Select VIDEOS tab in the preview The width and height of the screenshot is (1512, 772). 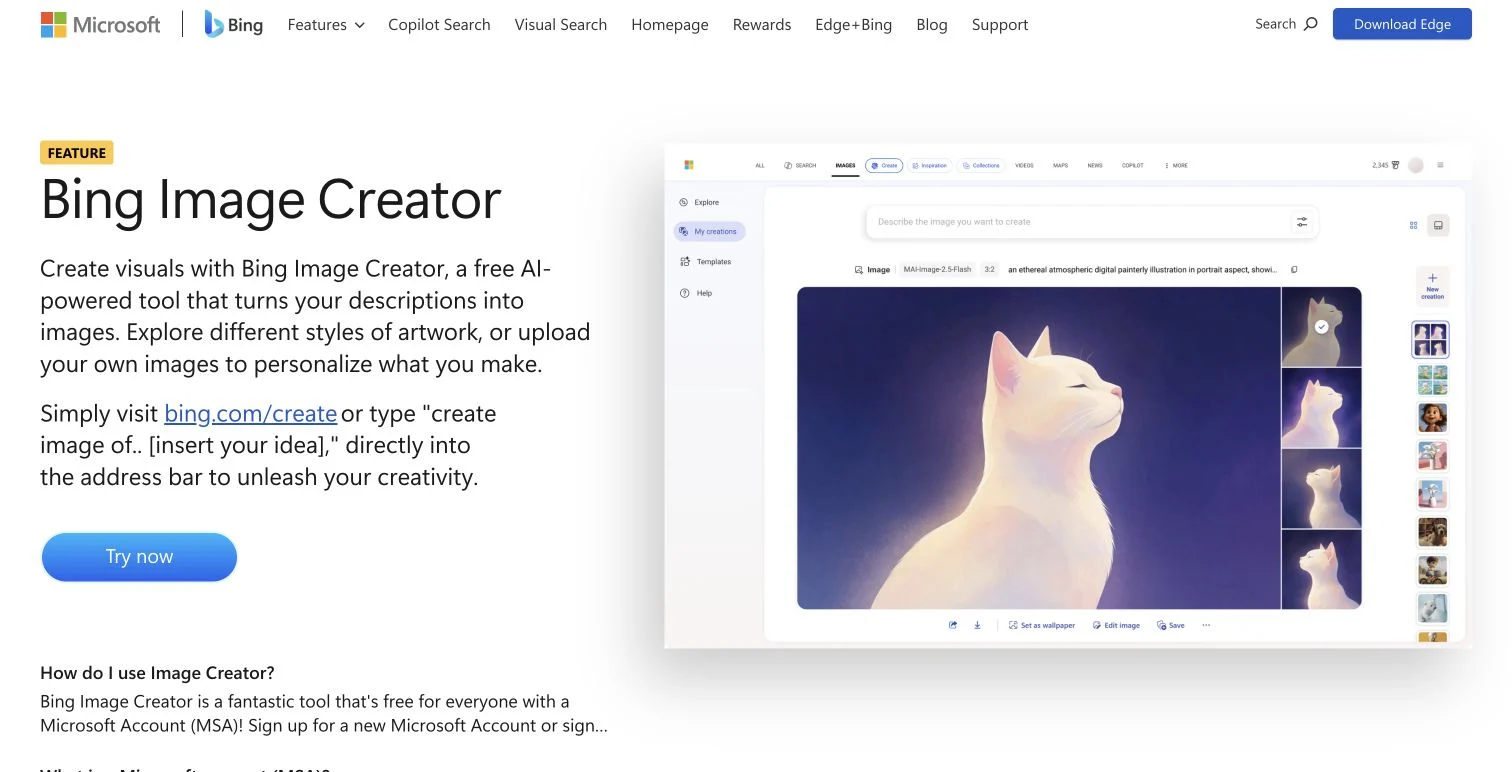pos(1024,165)
